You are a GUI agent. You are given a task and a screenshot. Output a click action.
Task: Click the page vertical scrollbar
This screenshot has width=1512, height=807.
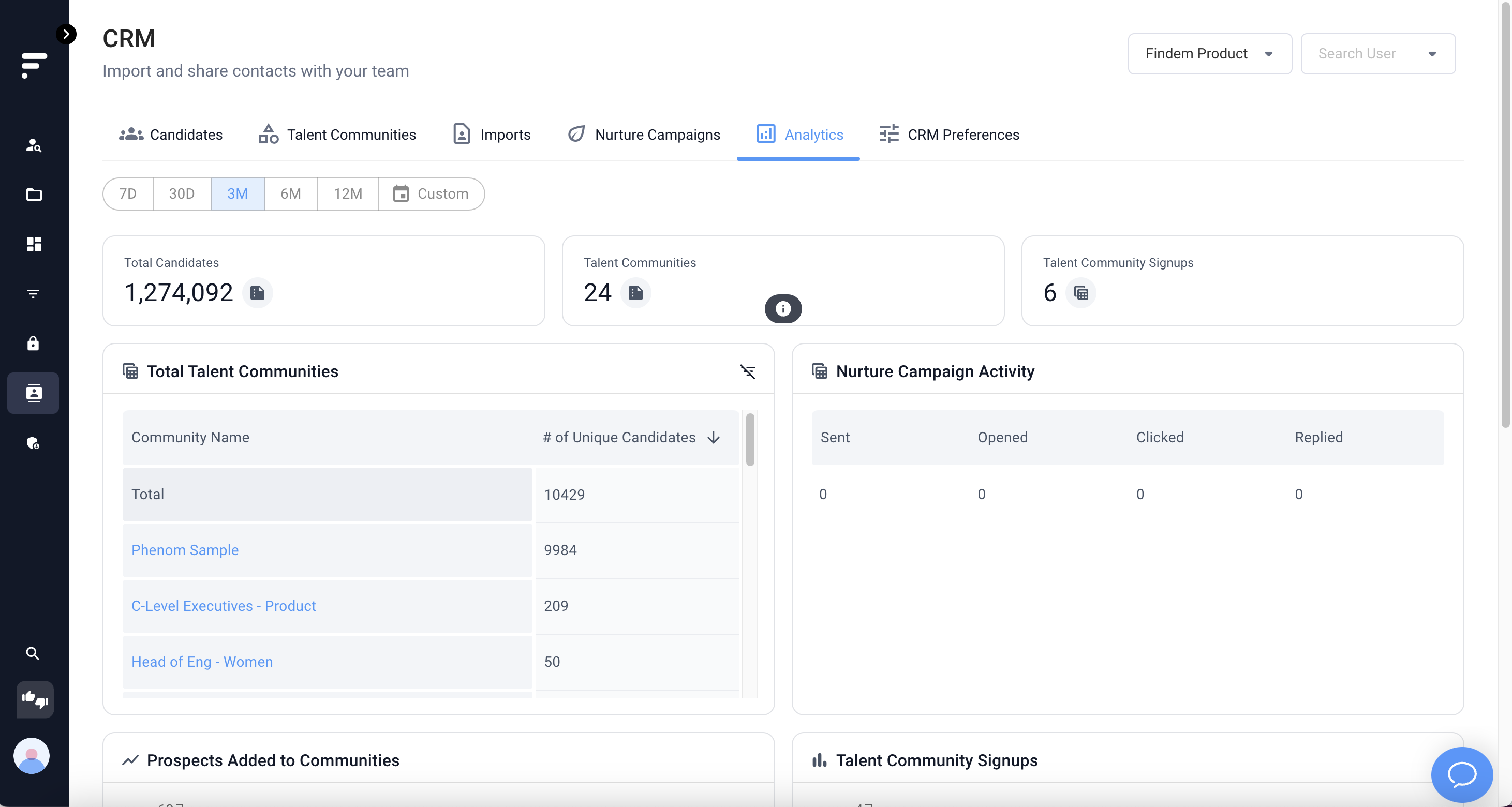[x=1506, y=214]
